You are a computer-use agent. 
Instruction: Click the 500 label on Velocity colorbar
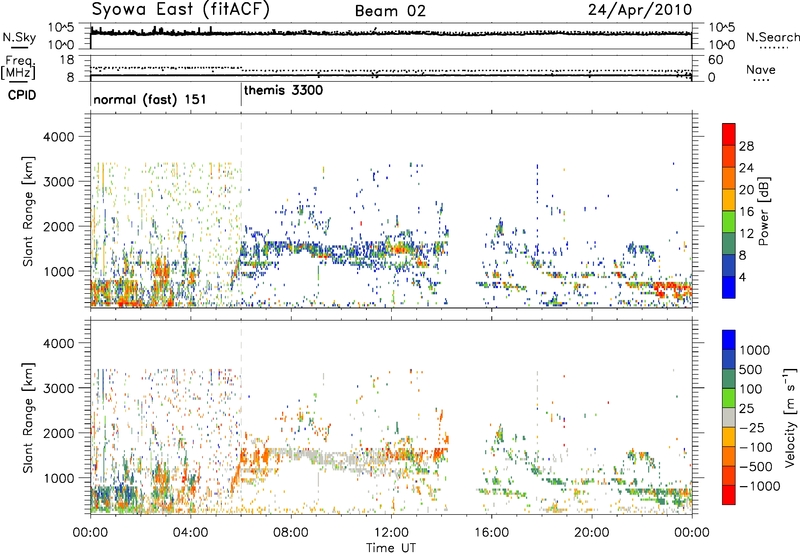coord(751,369)
